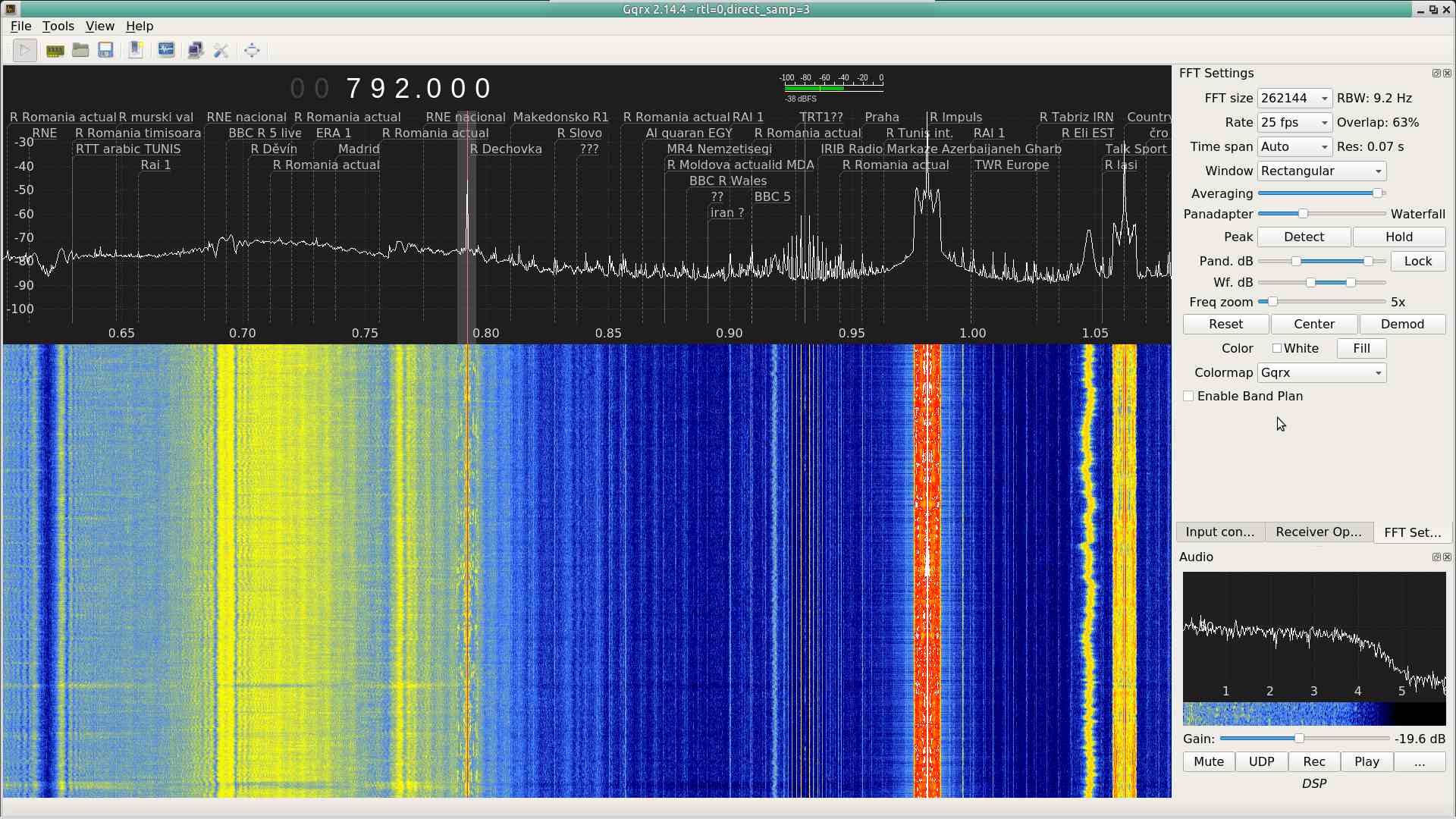Toggle the peak Hold button
The width and height of the screenshot is (1456, 819).
click(1398, 237)
